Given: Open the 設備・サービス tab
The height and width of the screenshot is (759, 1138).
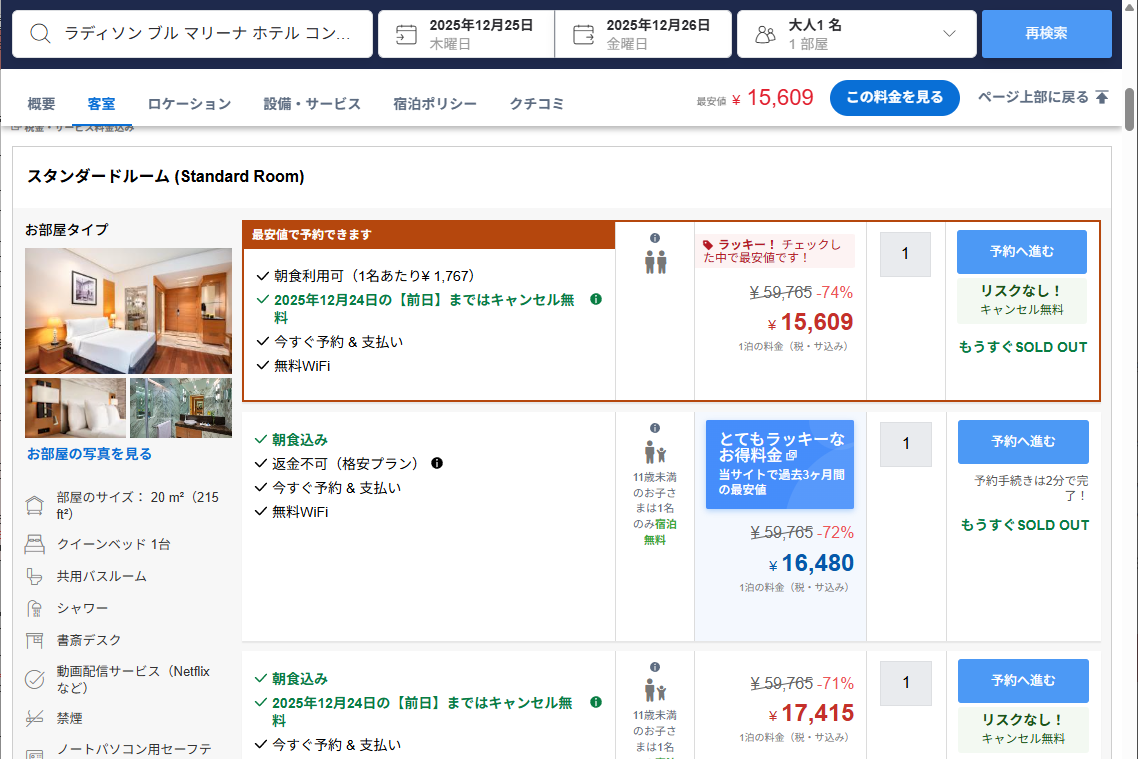Looking at the screenshot, I should click(x=312, y=104).
